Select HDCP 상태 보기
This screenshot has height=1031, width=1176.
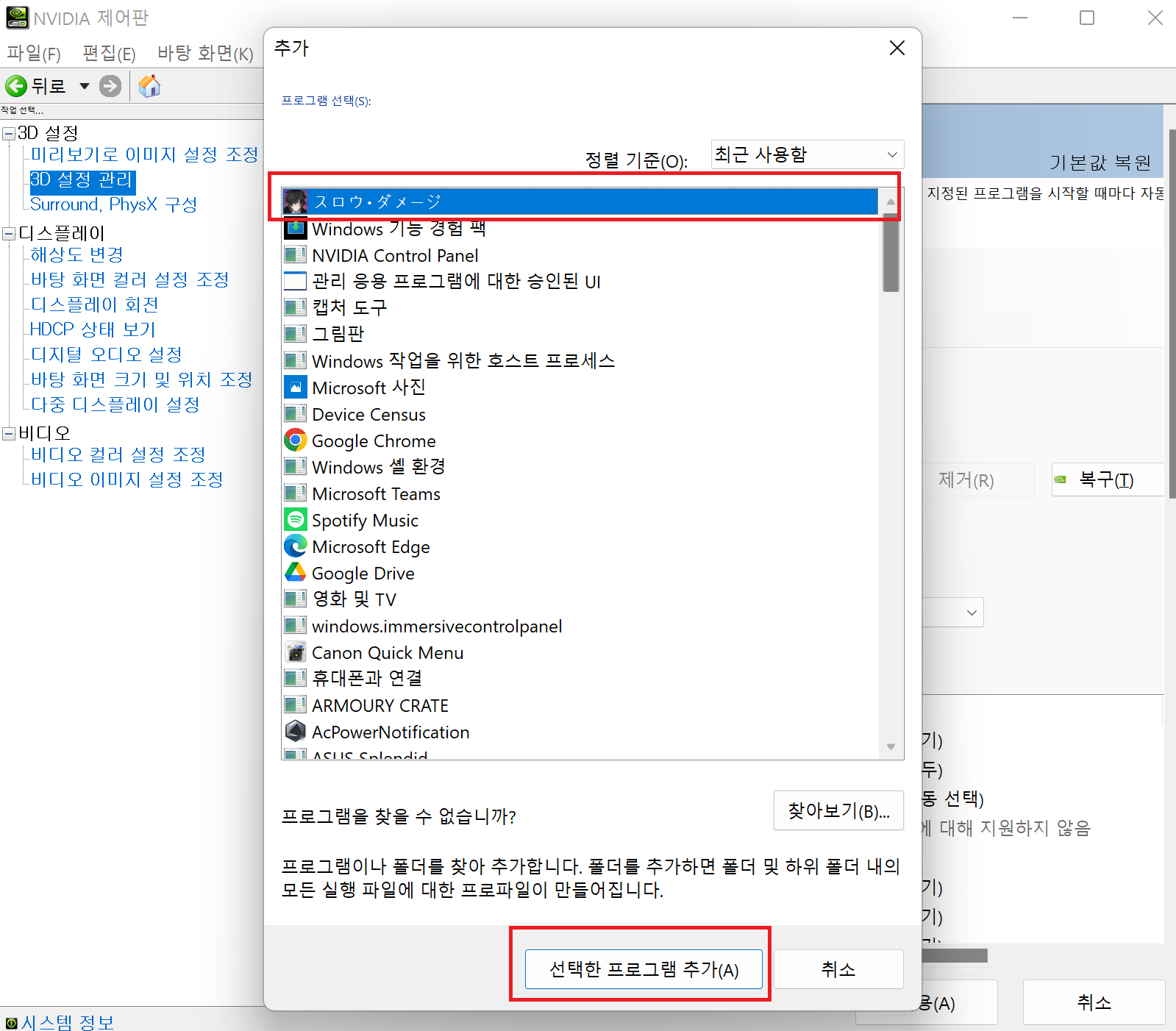(93, 329)
